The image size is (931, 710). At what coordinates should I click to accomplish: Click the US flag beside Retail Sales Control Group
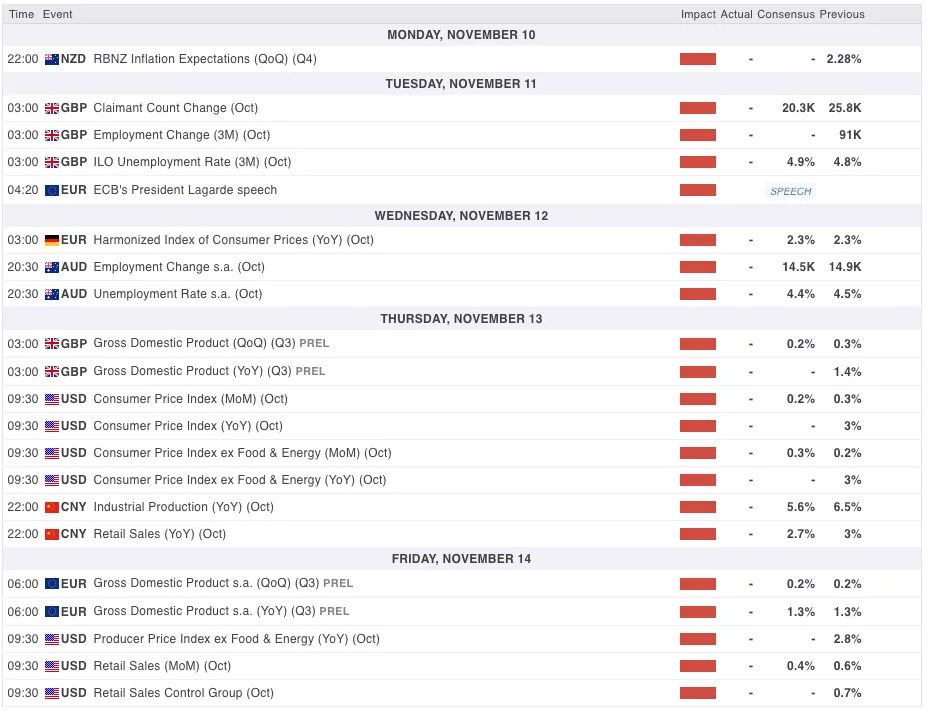tap(52, 693)
